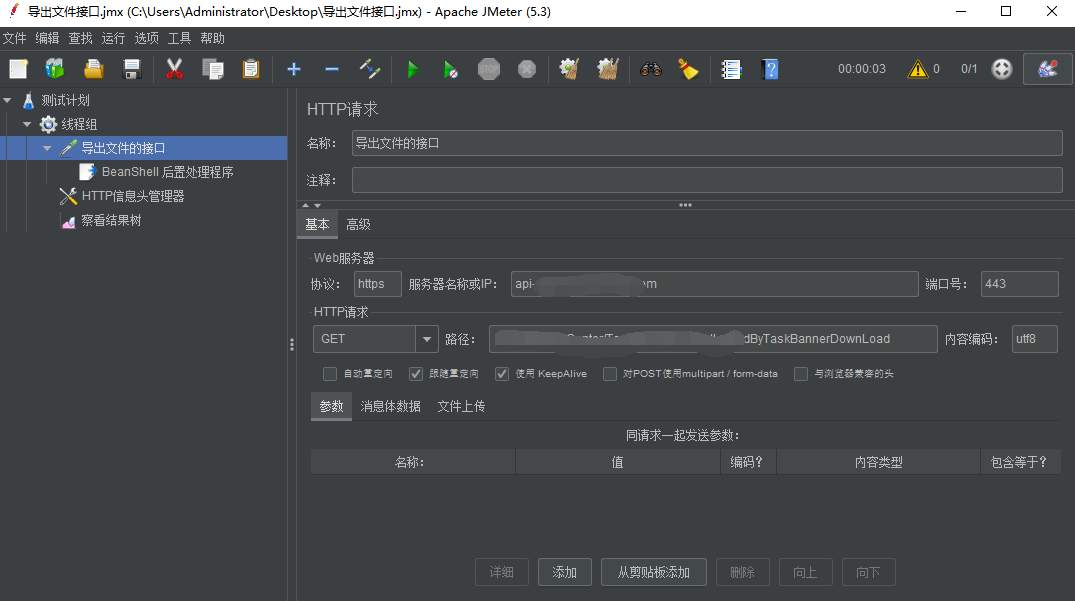The height and width of the screenshot is (601, 1075).
Task: Click the 详细 button
Action: [502, 572]
